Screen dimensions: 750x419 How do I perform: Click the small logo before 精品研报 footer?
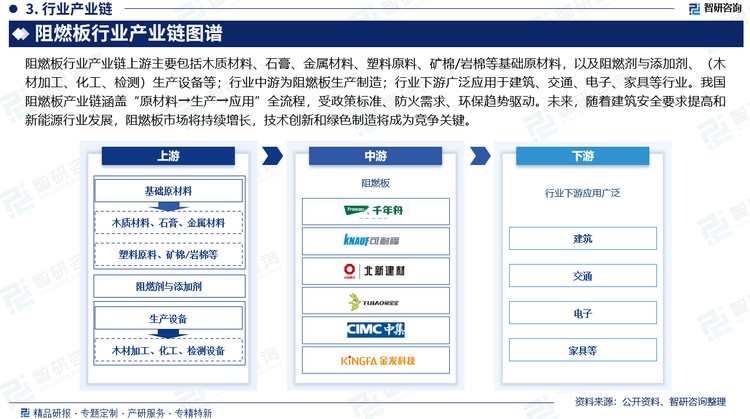tap(25, 413)
